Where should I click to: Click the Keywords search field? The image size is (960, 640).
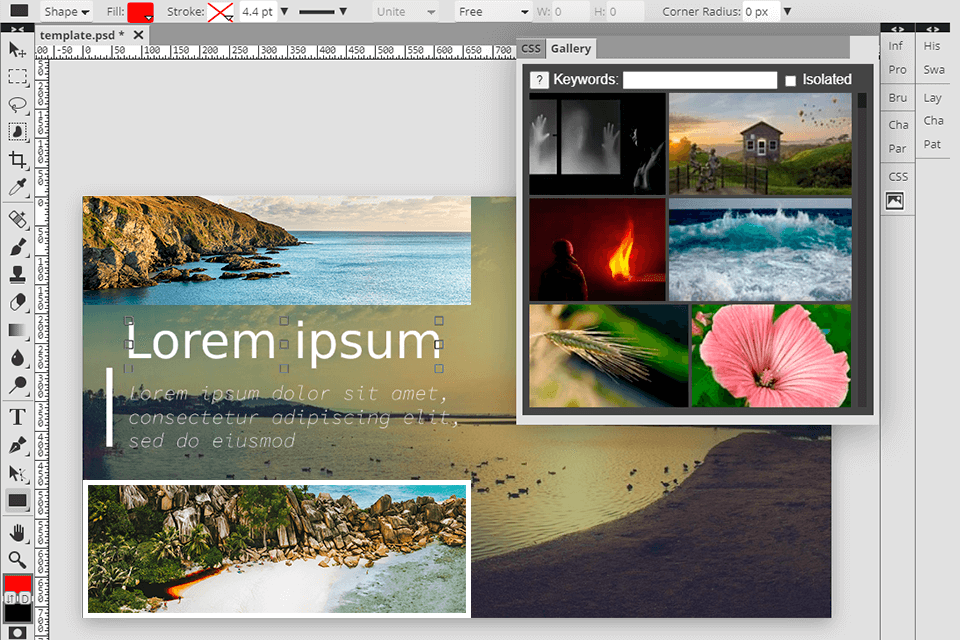(x=699, y=80)
